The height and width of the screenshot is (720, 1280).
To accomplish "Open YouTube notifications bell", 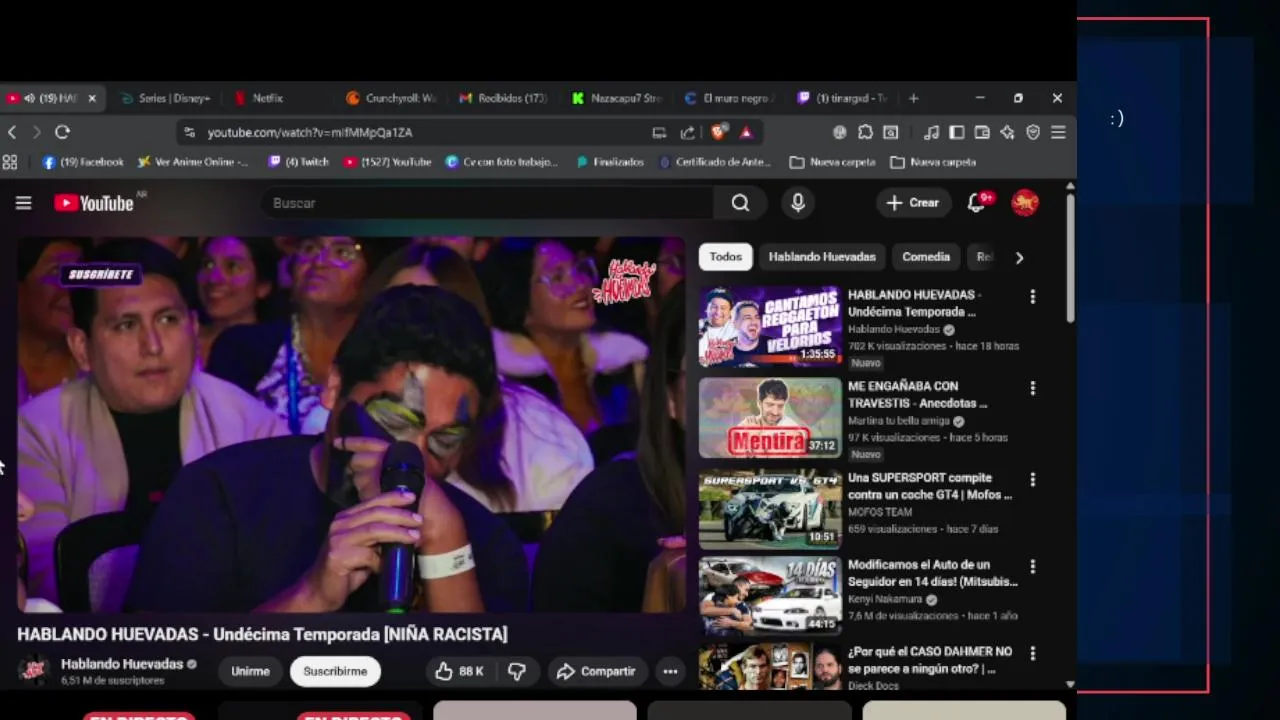I will click(x=977, y=203).
